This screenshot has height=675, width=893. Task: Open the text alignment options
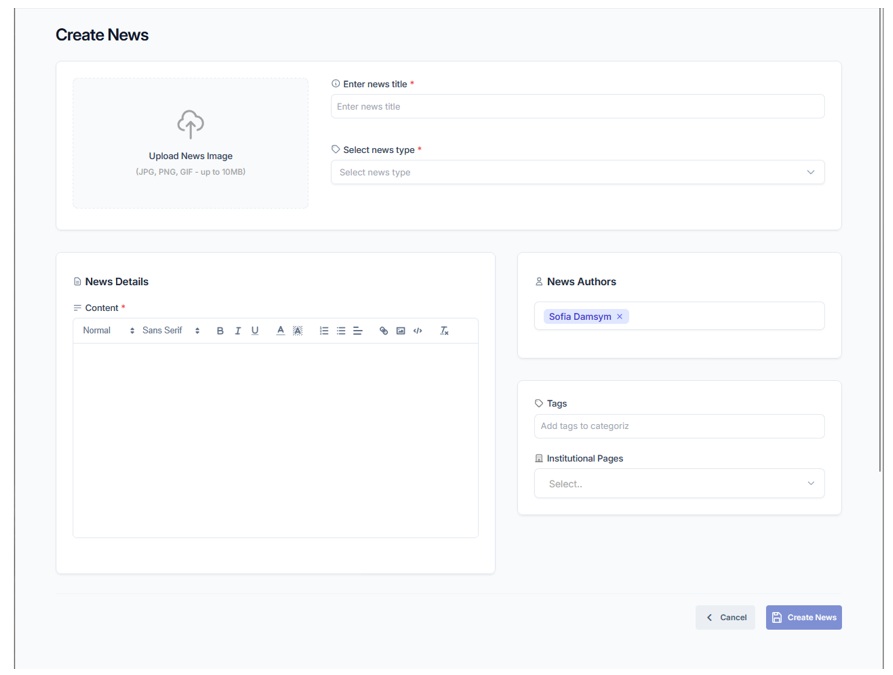tap(358, 330)
